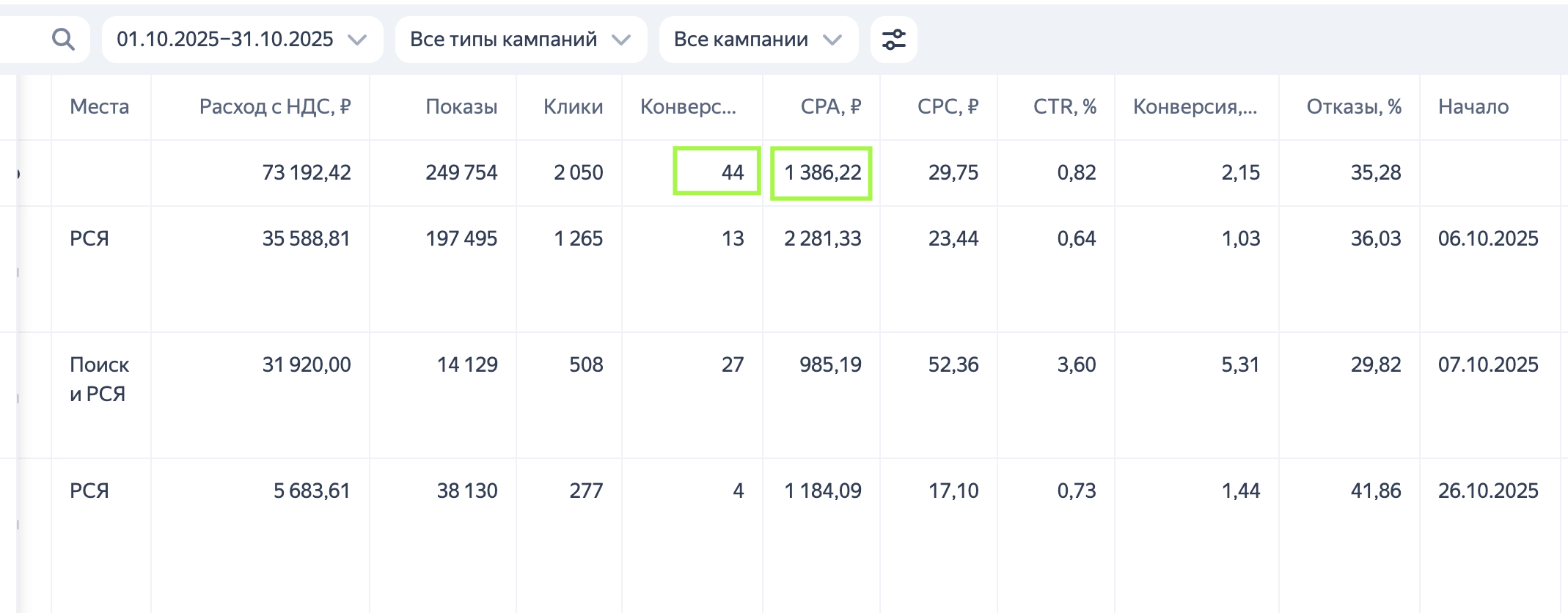Sort by Расход с НДС column header
1568x613 pixels.
(x=275, y=107)
